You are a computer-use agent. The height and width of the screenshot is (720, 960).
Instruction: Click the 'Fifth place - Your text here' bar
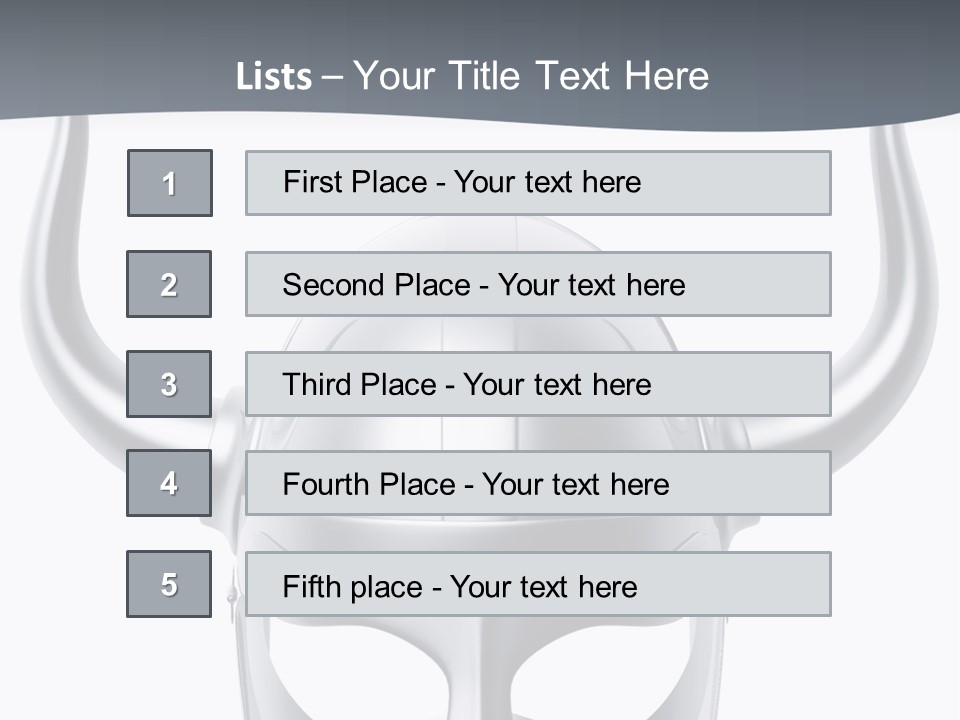538,584
